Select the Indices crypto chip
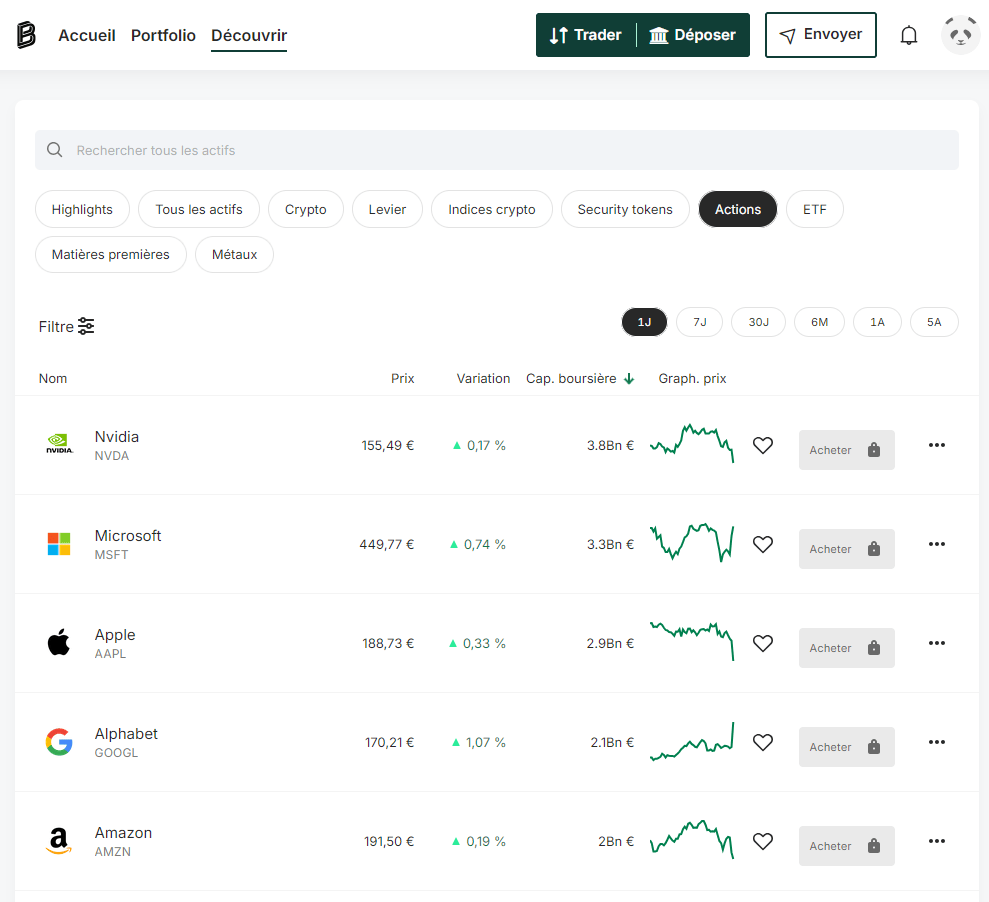Screen dimensions: 989x902 point(492,209)
